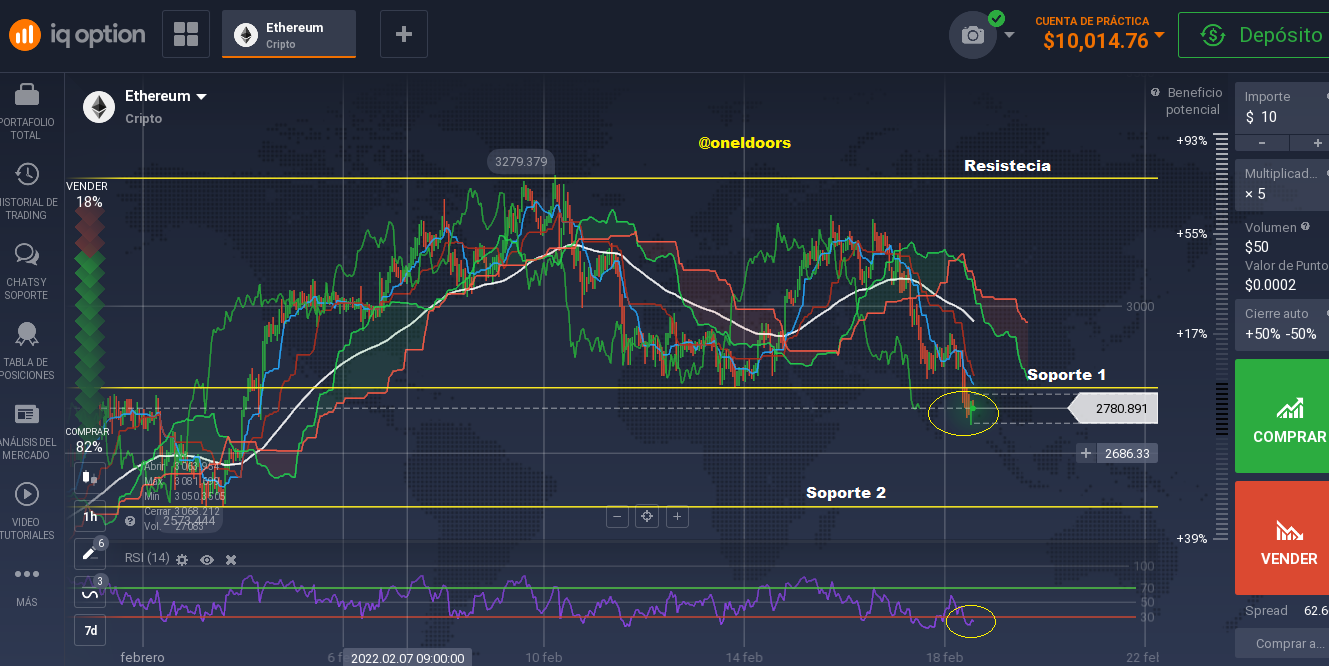Open Historial de Trading sidebar item
This screenshot has height=666, width=1329.
coord(27,192)
